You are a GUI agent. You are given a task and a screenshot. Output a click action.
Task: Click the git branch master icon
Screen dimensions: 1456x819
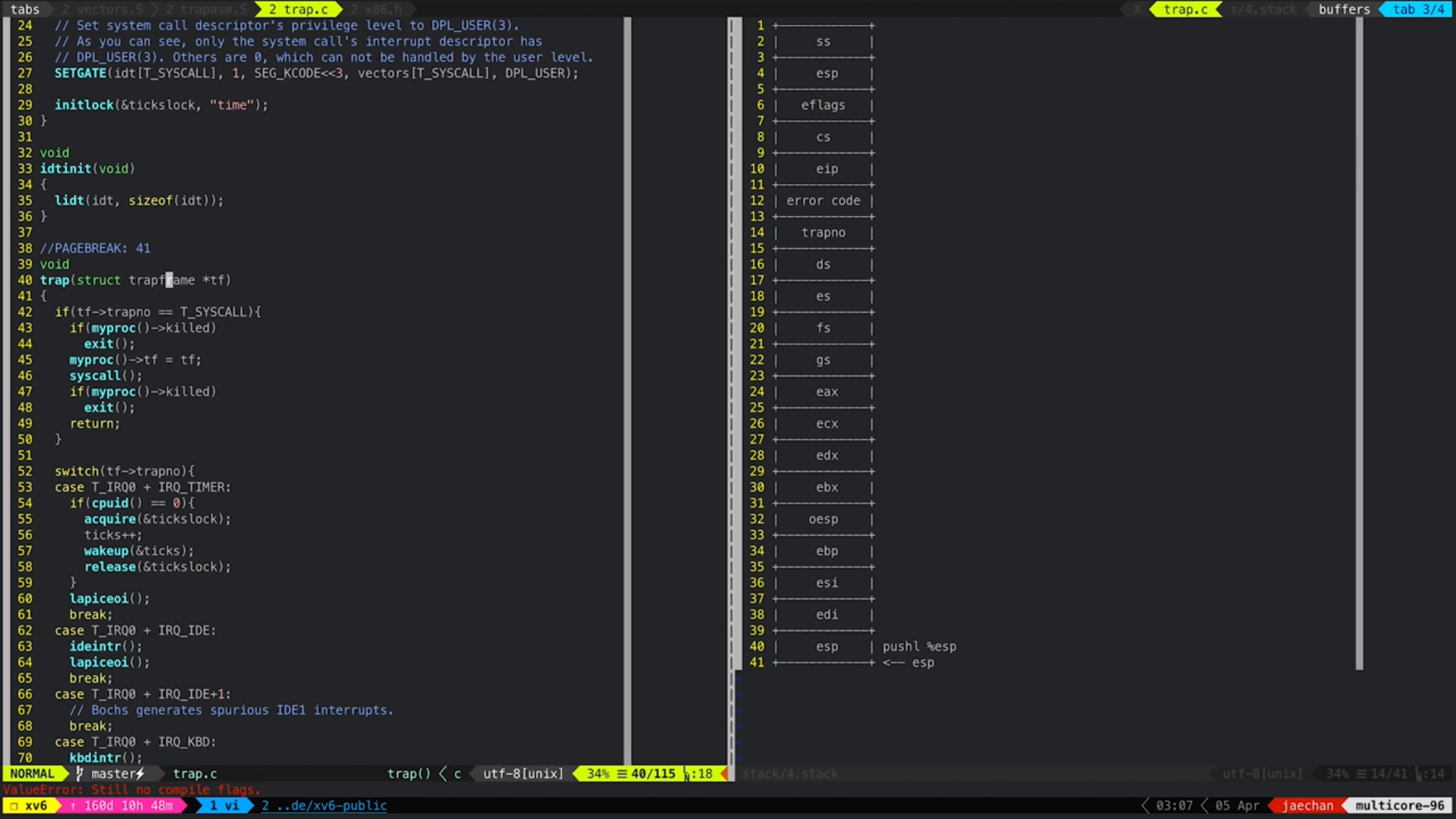pos(80,773)
